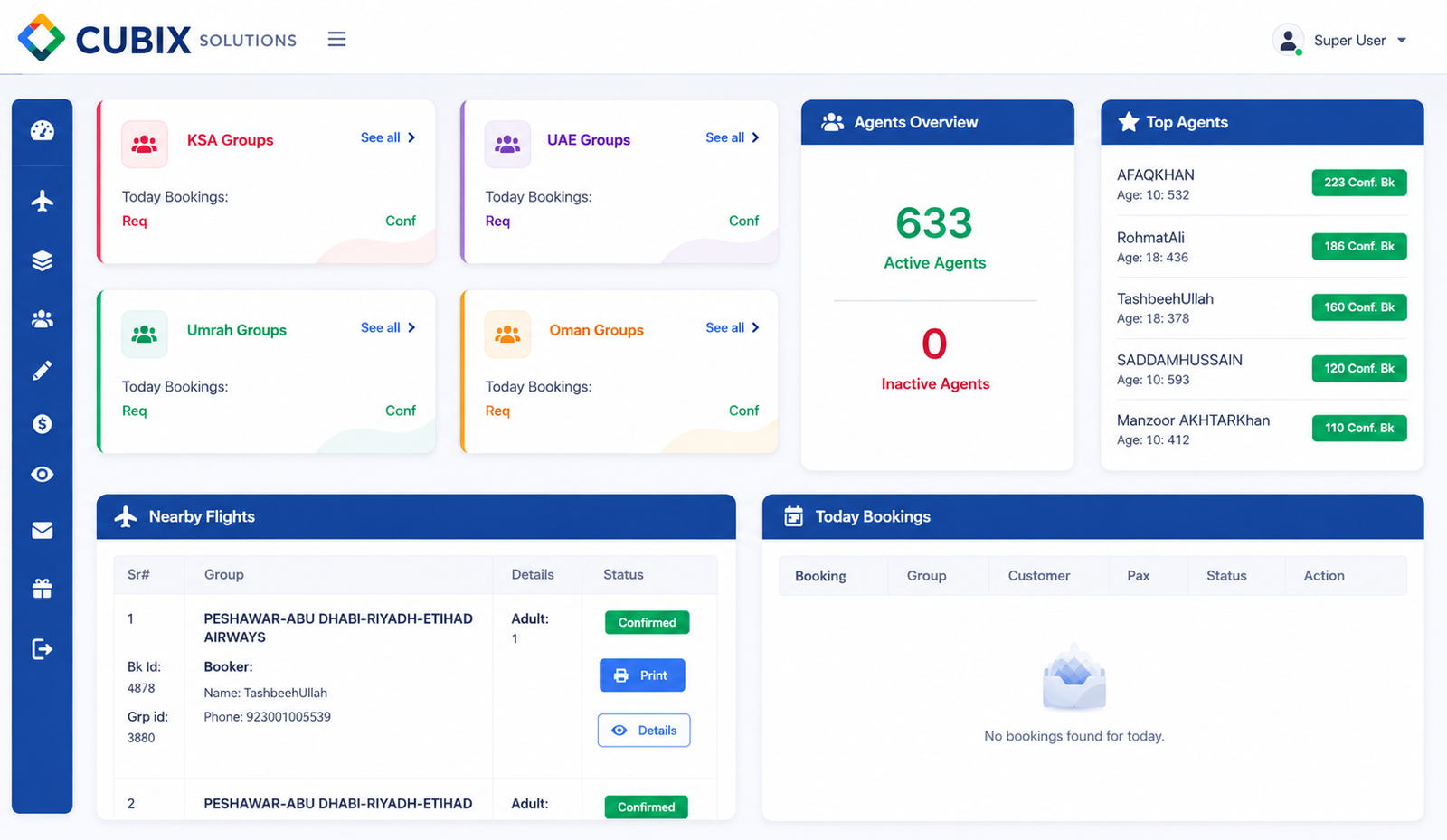Viewport: 1447px width, 840px height.
Task: Click the UAE Groups purple people icon
Action: (x=507, y=144)
